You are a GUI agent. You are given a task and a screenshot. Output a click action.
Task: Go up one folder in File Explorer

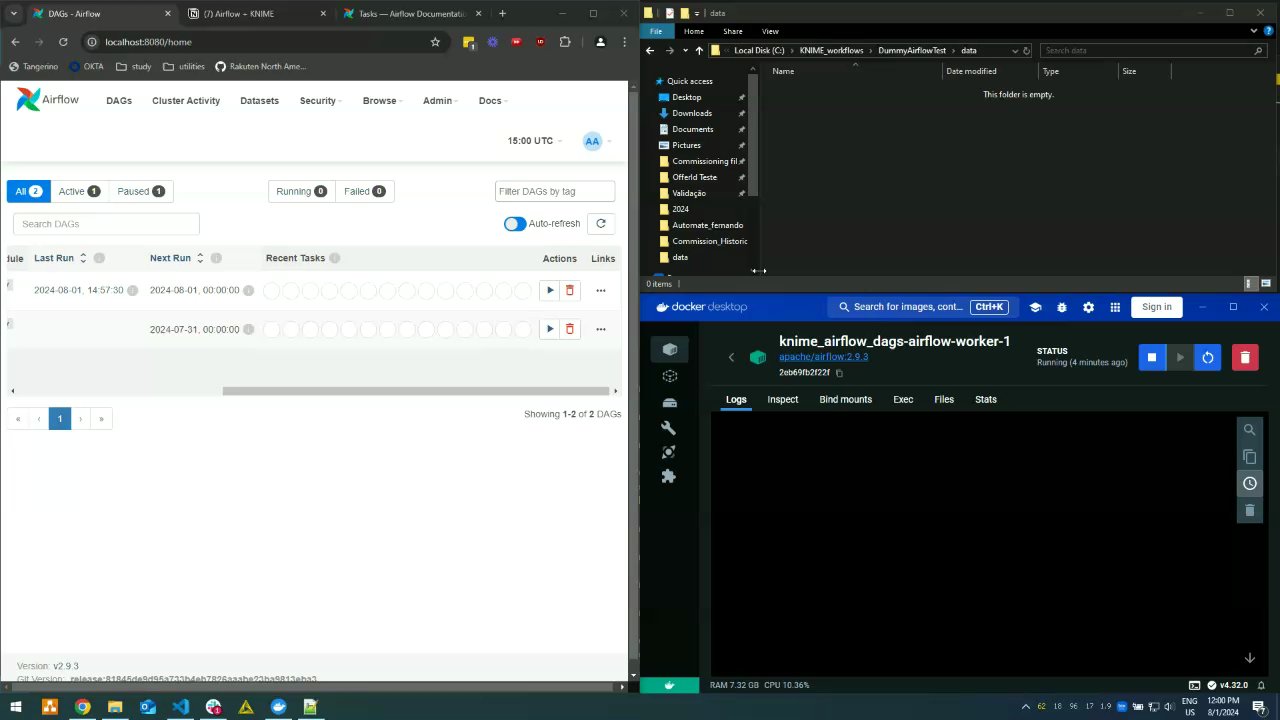(x=698, y=50)
